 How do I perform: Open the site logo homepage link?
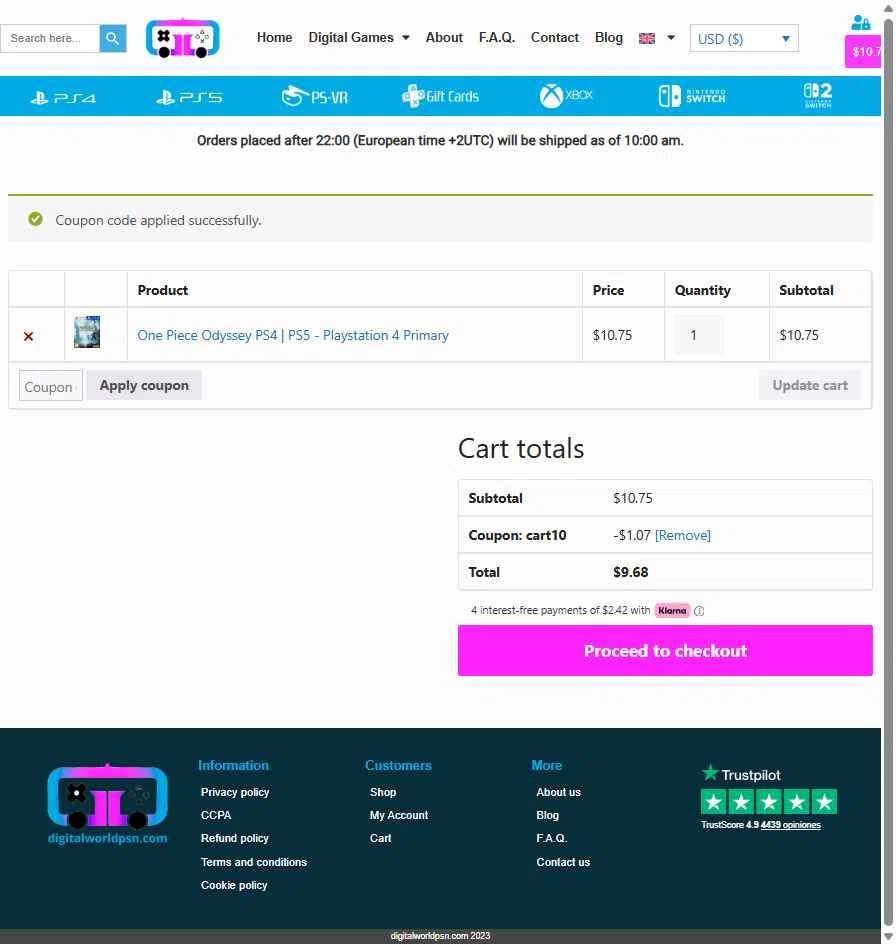[x=182, y=39]
